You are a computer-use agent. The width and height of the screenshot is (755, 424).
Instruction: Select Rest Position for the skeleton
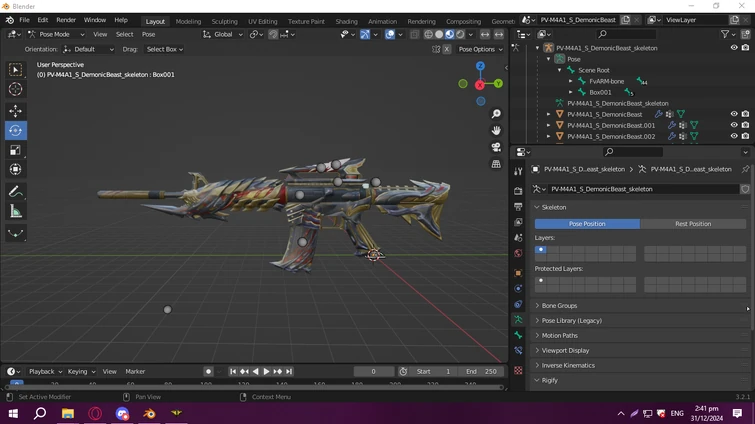(x=693, y=224)
